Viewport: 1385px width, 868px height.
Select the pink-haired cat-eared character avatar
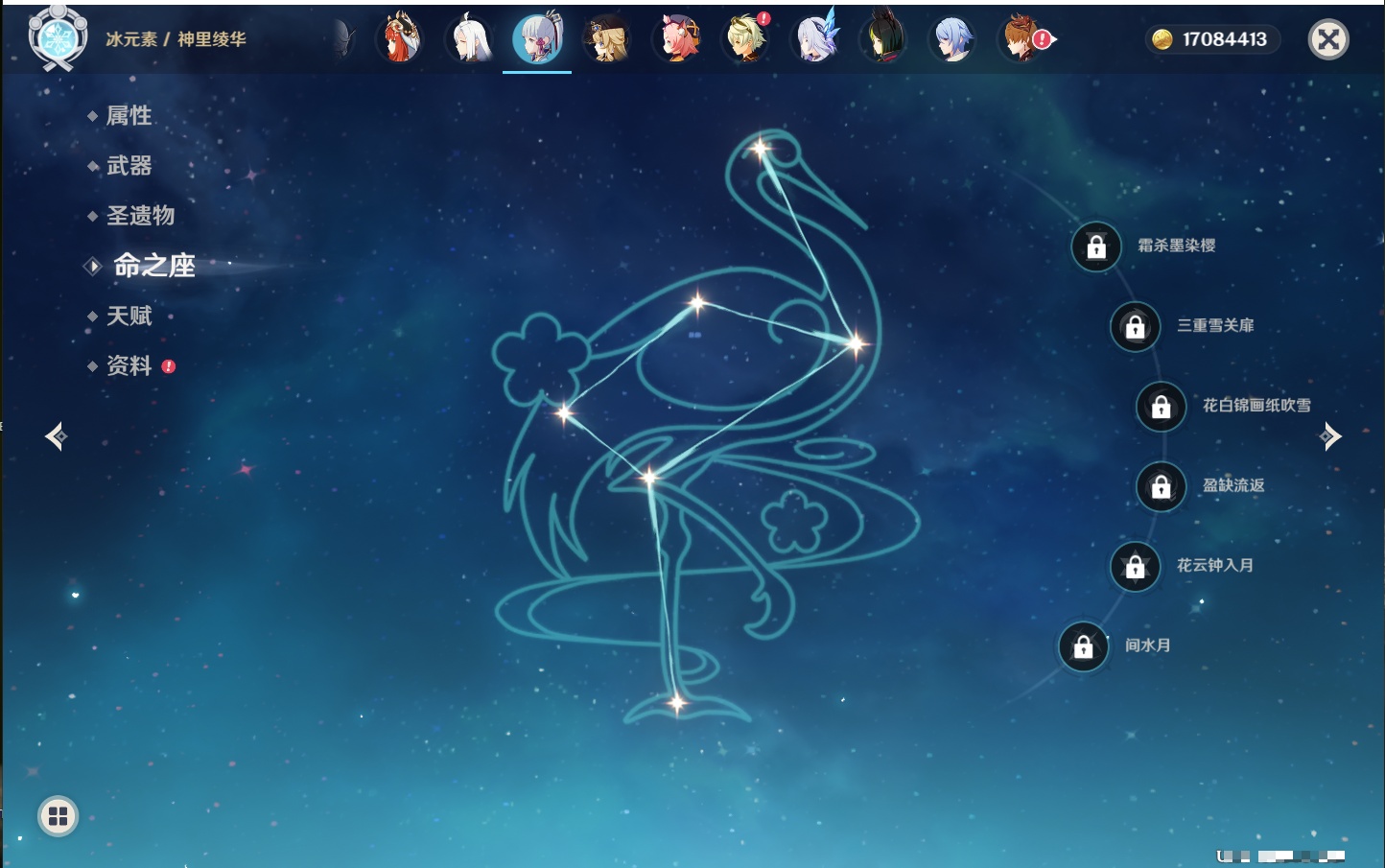pos(676,38)
